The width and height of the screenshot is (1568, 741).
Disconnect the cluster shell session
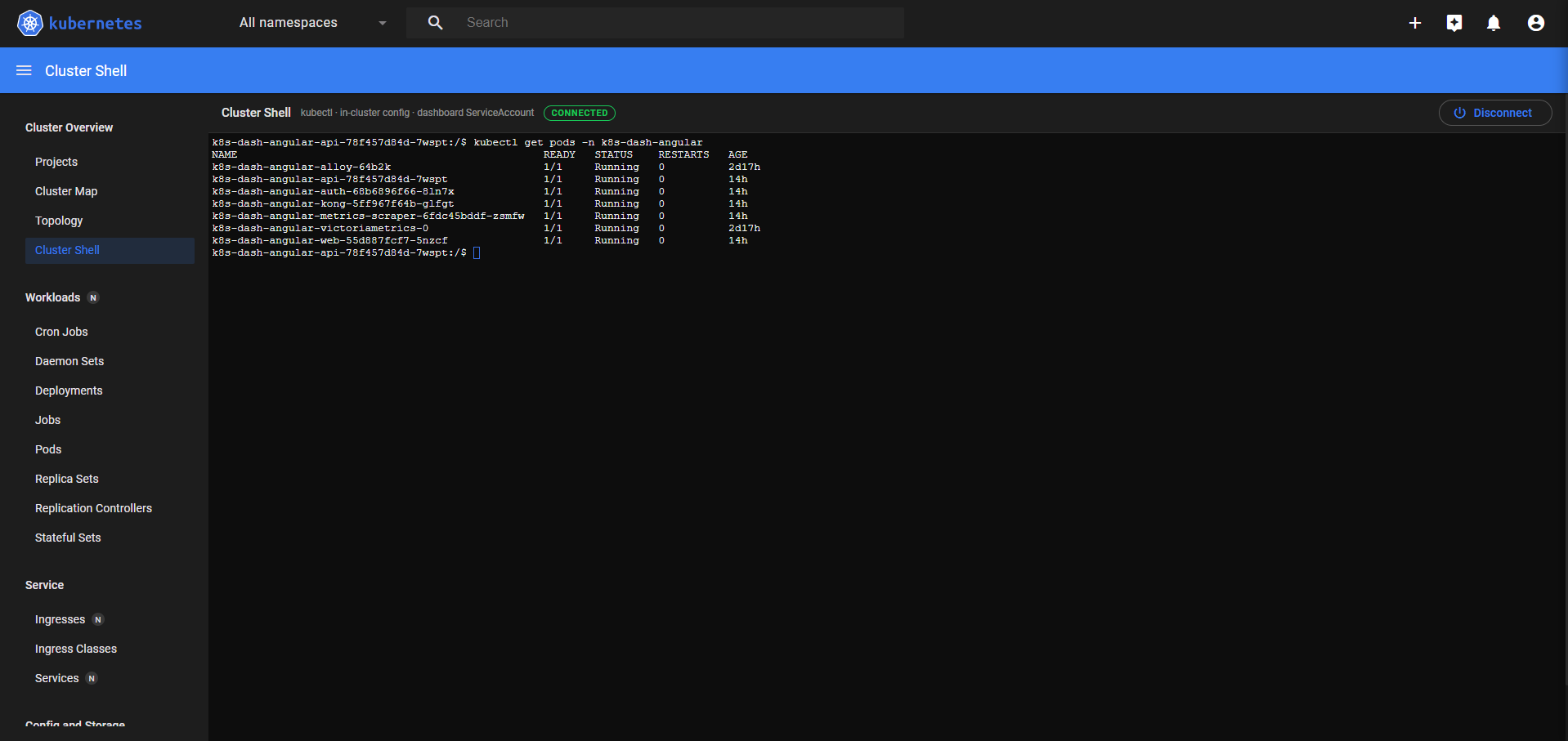click(x=1495, y=113)
